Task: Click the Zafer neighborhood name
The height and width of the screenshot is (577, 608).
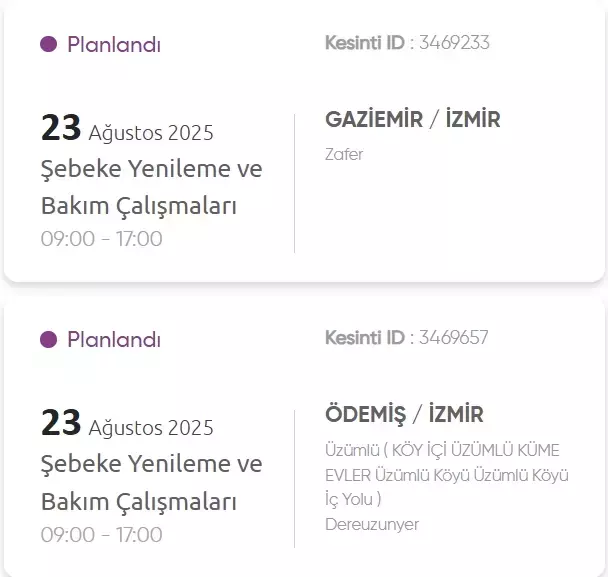Action: (344, 154)
